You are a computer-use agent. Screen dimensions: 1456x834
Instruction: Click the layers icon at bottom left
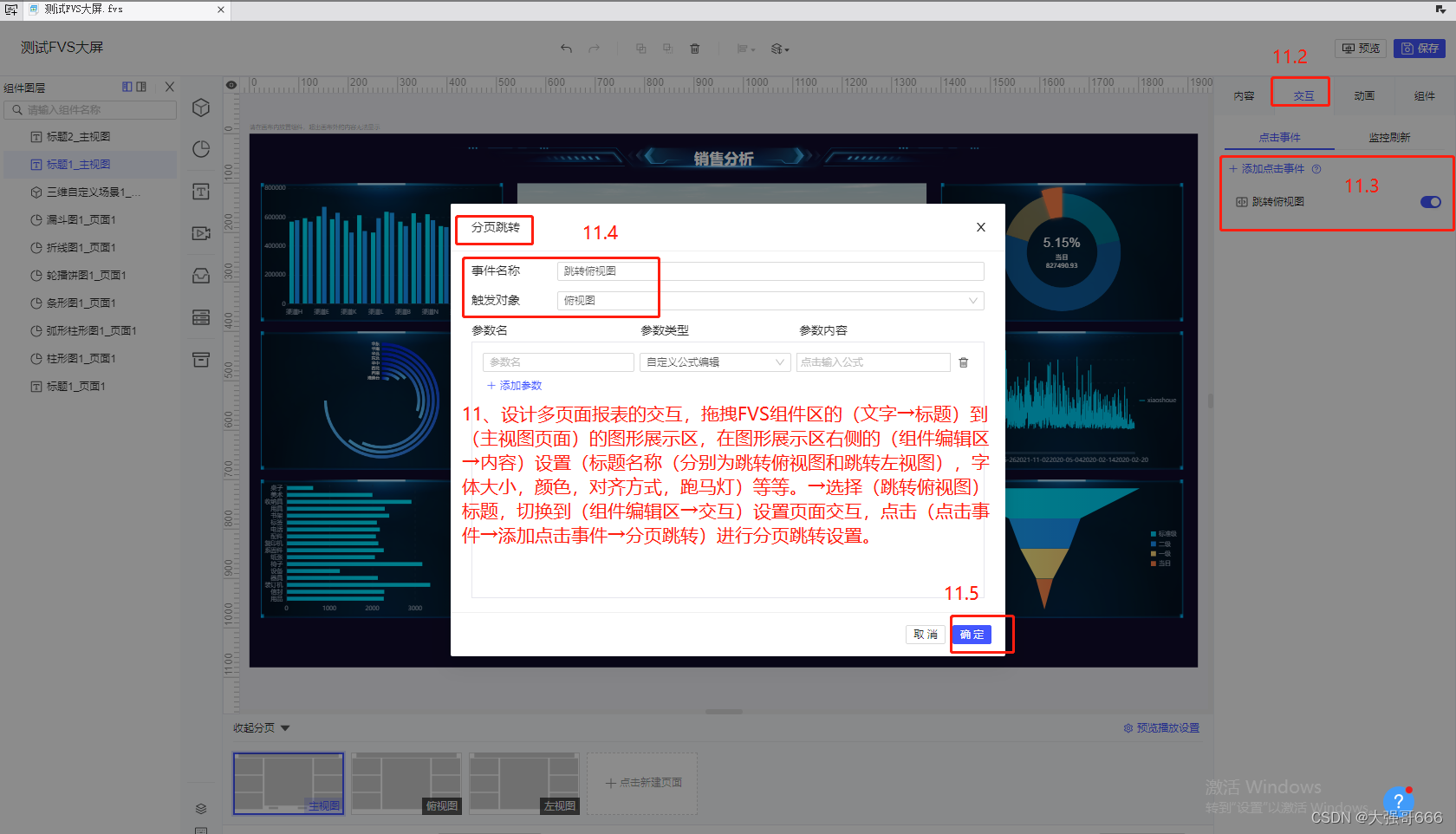click(x=201, y=808)
